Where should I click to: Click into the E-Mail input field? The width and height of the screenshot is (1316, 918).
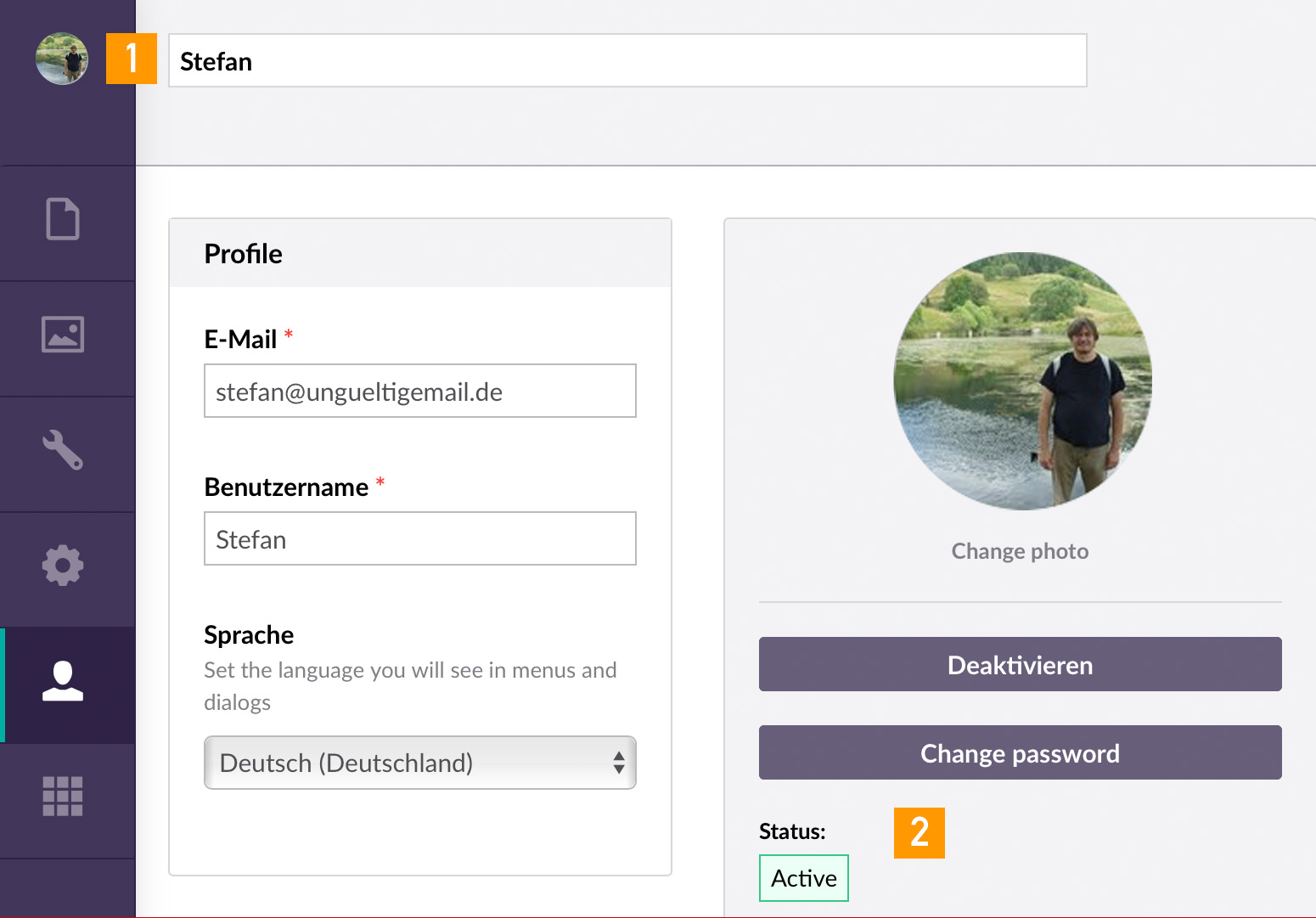419,391
